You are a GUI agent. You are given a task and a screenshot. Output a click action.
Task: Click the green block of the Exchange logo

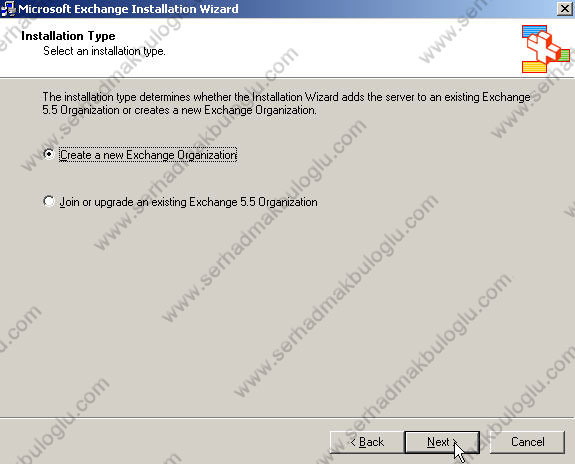pos(564,55)
